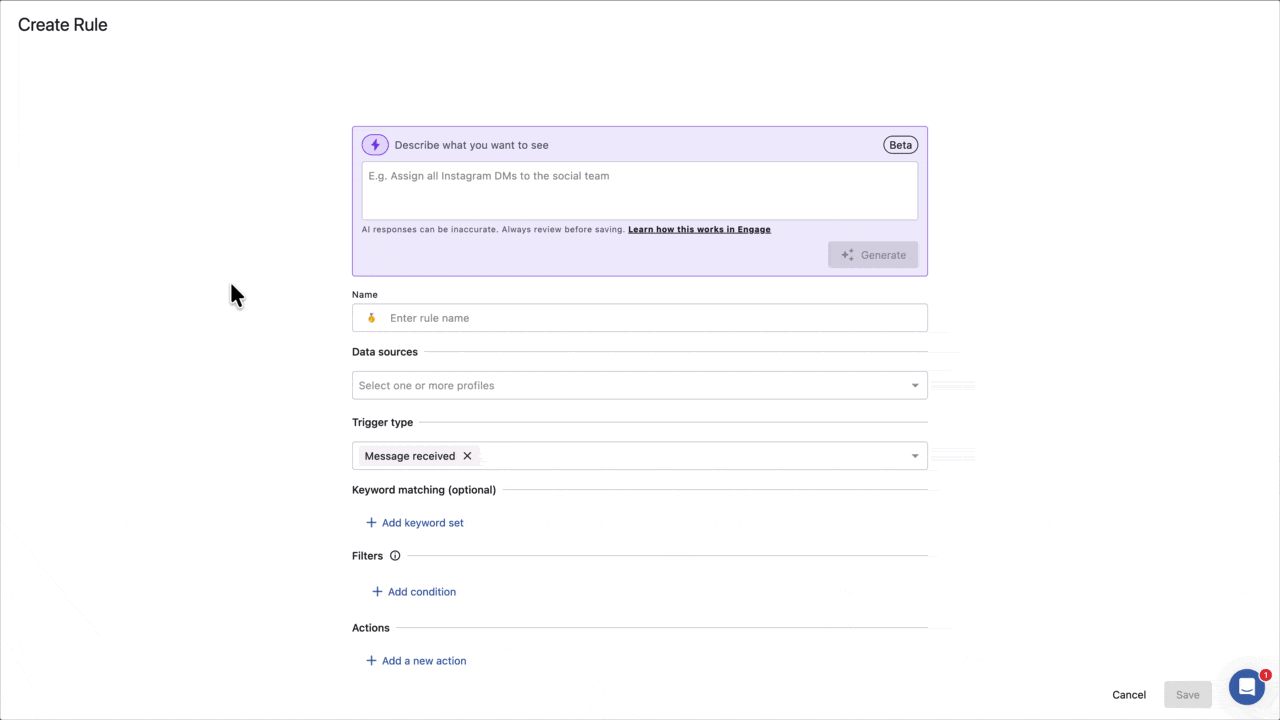Click the Add keyword set link
This screenshot has height=720, width=1280.
[x=422, y=522]
